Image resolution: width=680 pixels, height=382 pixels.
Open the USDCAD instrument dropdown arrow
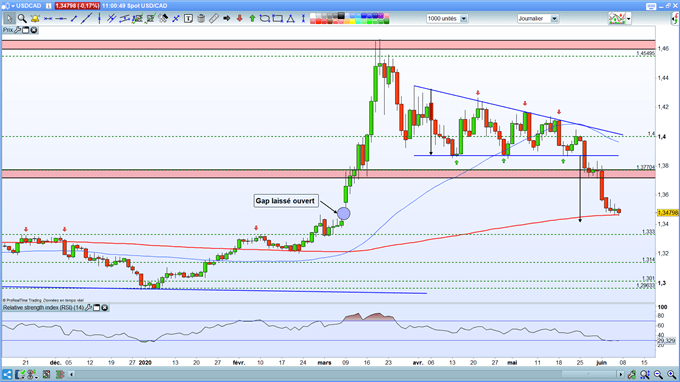click(13, 6)
